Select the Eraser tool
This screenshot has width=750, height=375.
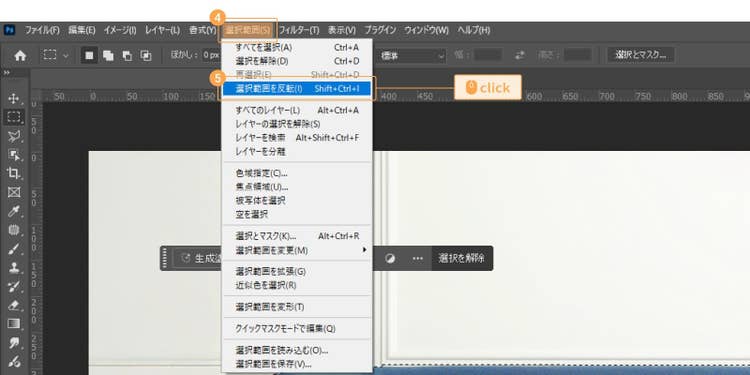click(14, 305)
